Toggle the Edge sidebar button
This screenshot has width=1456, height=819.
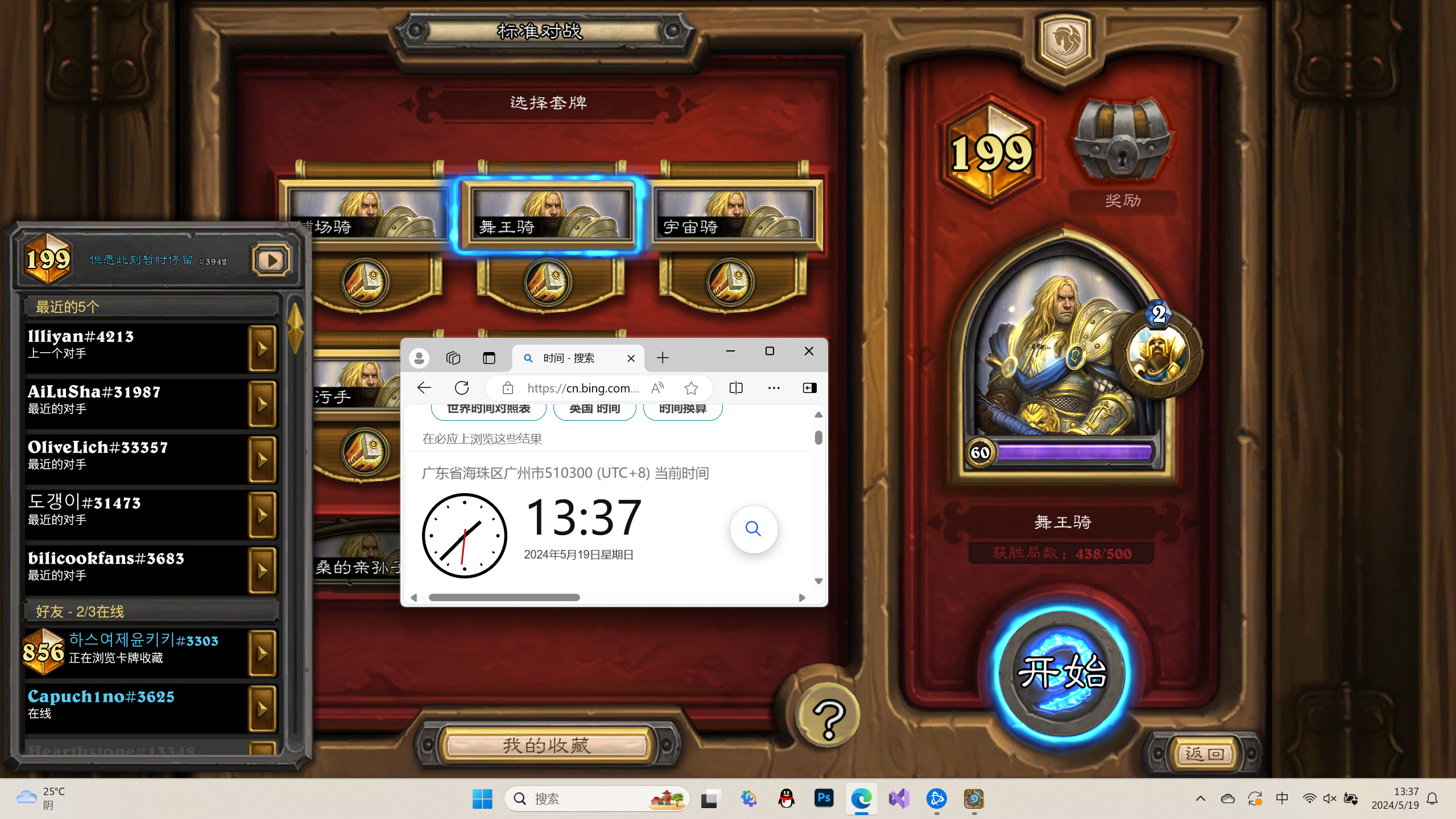point(810,388)
